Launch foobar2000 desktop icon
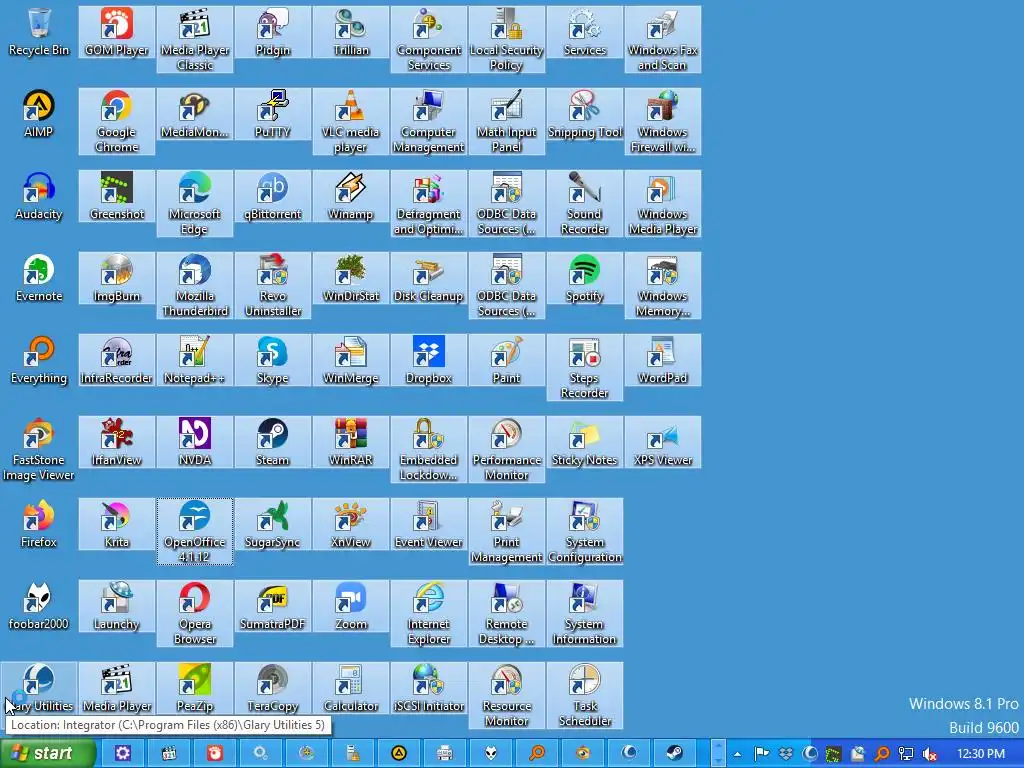Image resolution: width=1024 pixels, height=768 pixels. (x=39, y=606)
